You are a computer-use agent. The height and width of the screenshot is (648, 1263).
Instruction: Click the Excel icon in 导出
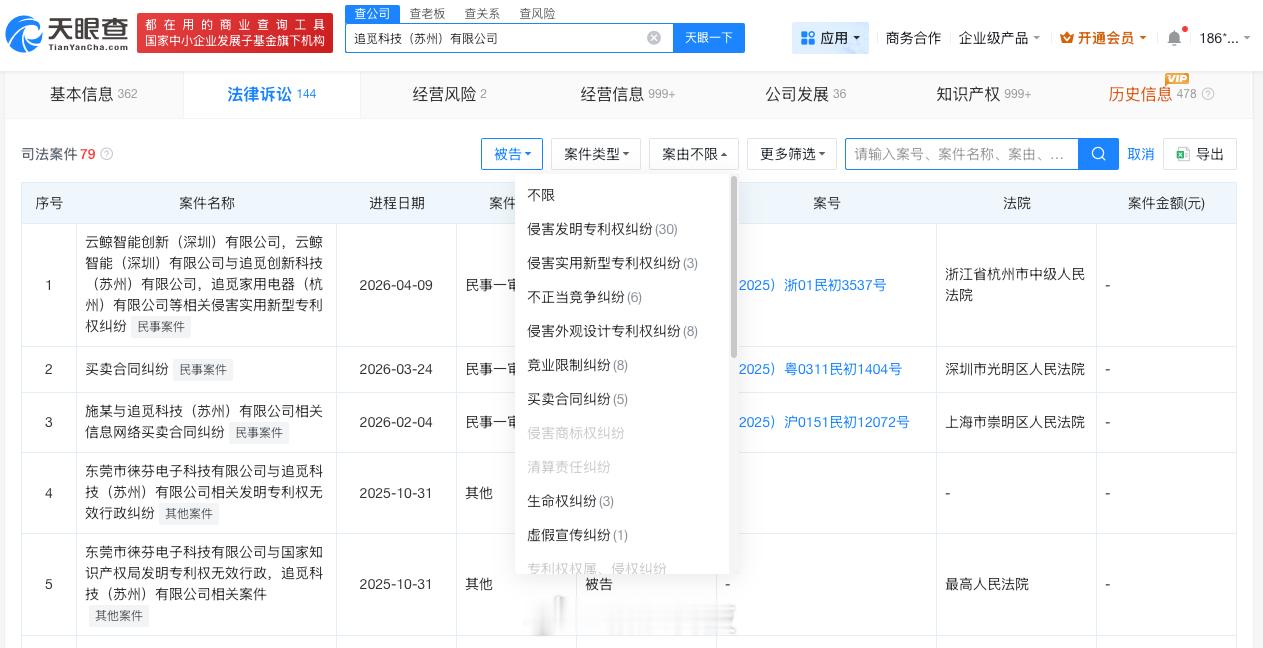pos(1183,154)
